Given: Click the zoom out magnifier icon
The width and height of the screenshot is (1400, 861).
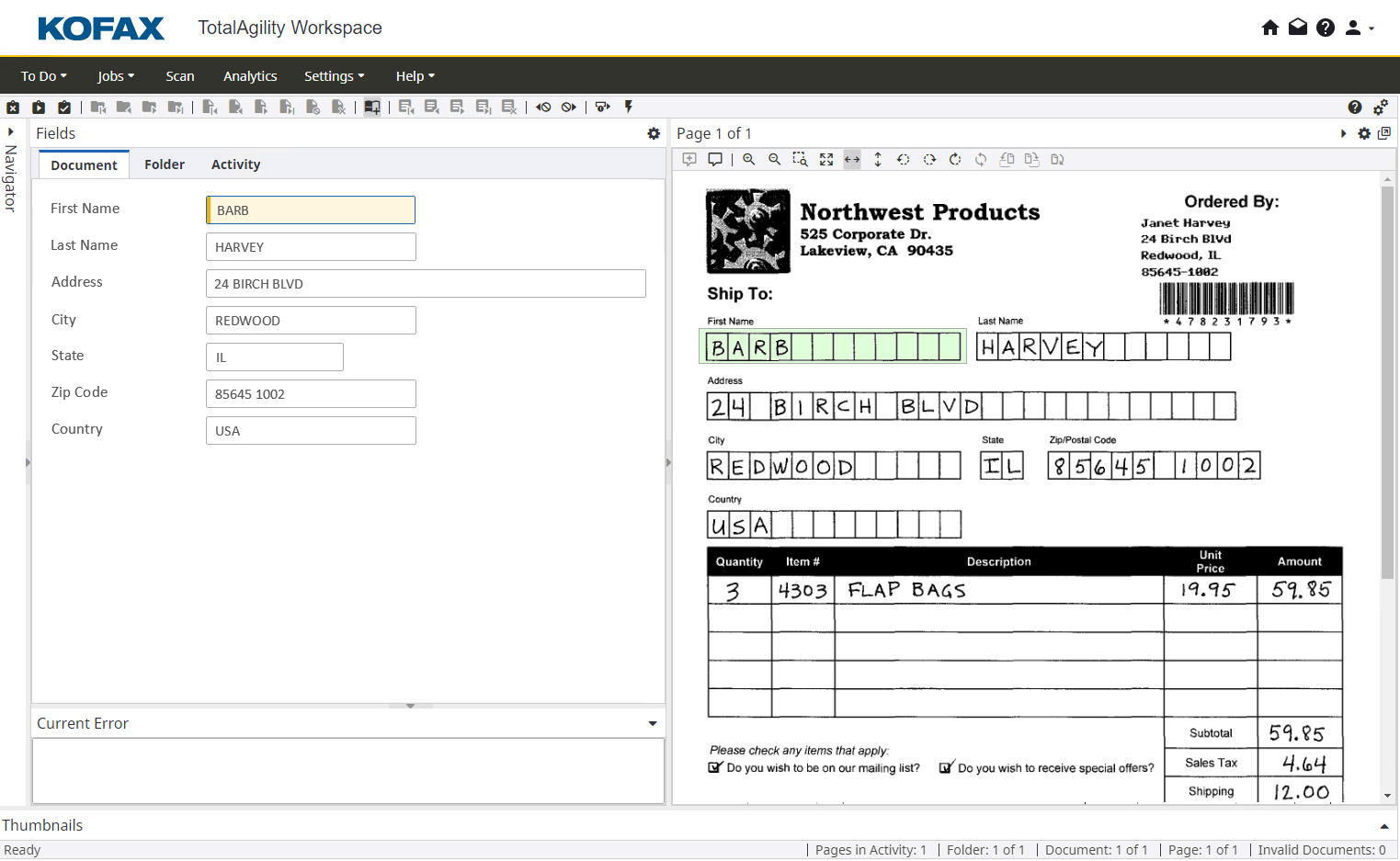Looking at the screenshot, I should click(775, 160).
